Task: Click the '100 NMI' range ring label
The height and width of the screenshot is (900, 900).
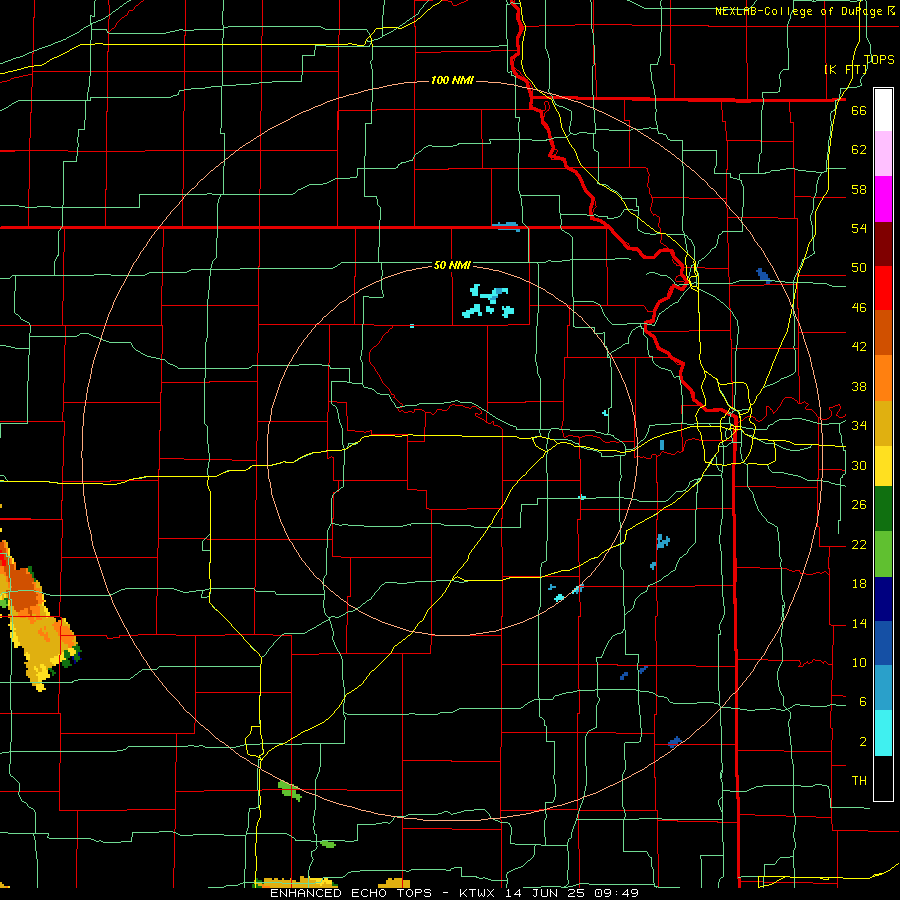Action: [x=452, y=80]
